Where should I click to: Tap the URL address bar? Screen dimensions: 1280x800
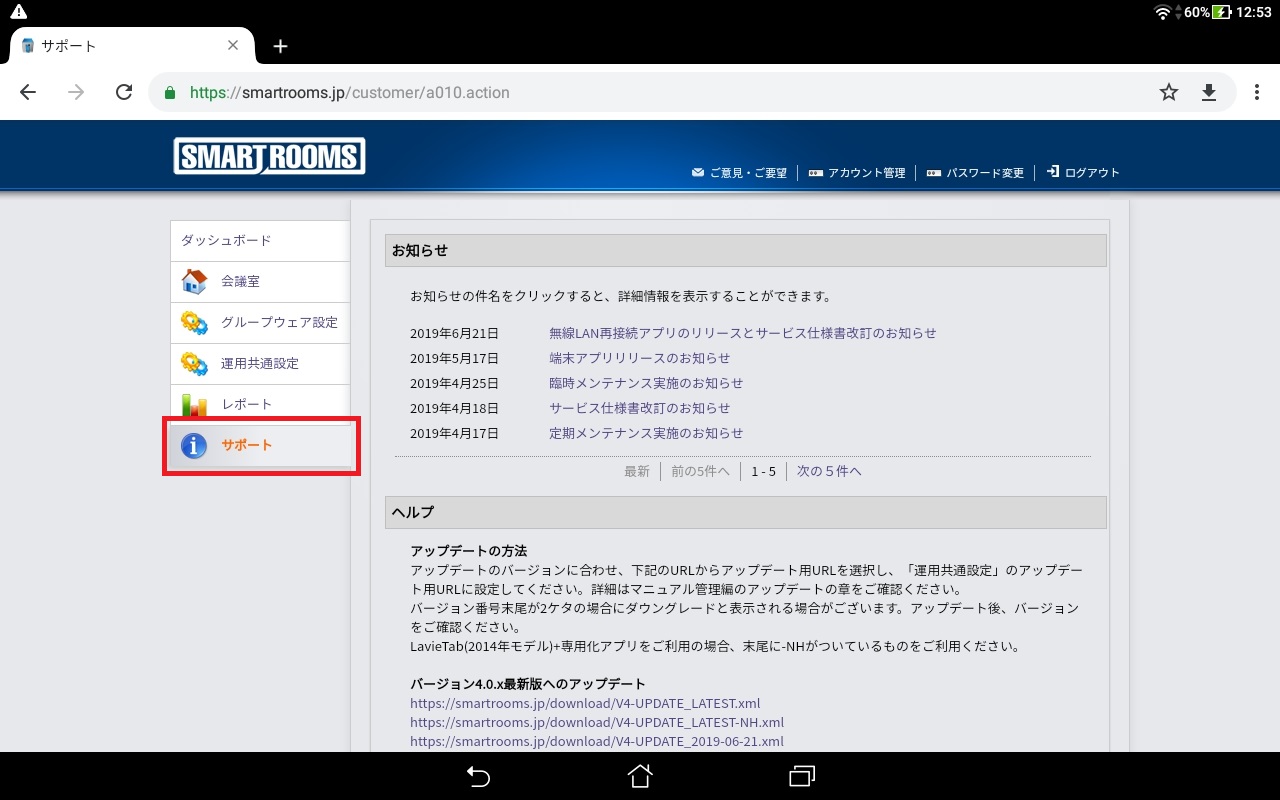click(x=650, y=92)
